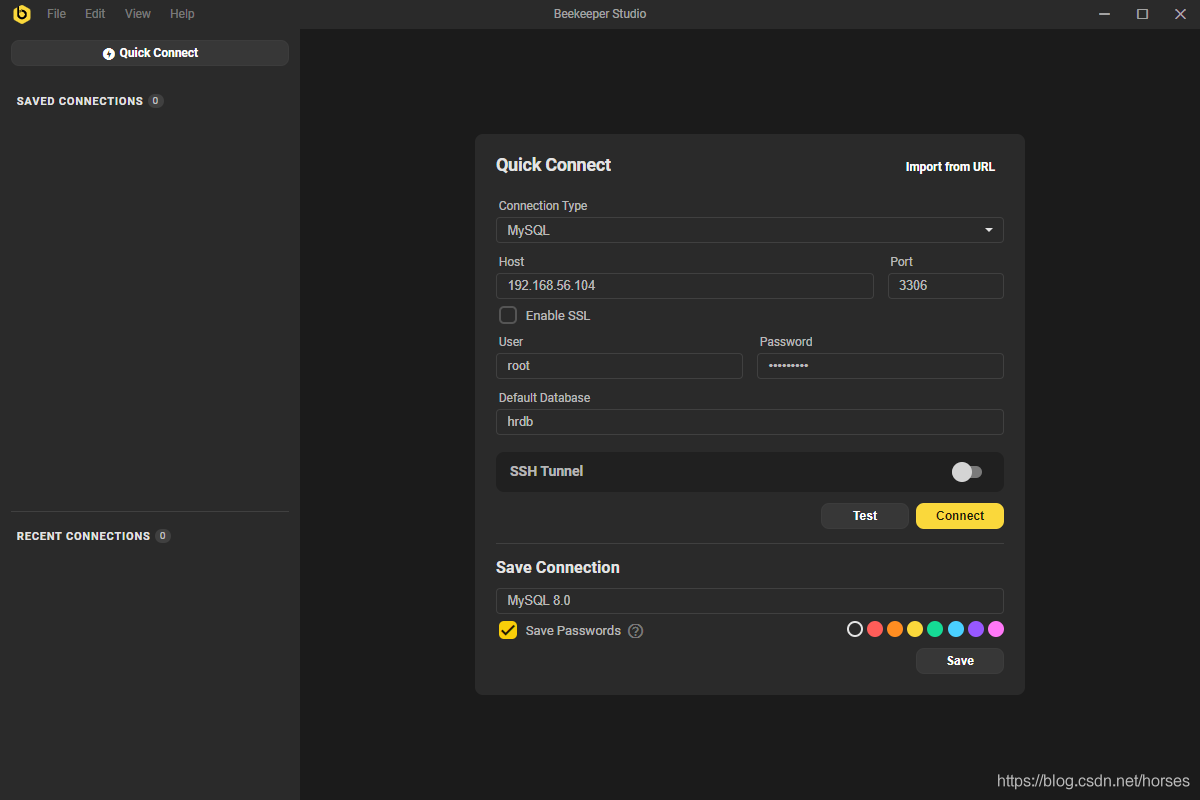Click the Import from URL link
The image size is (1200, 800).
coord(950,167)
